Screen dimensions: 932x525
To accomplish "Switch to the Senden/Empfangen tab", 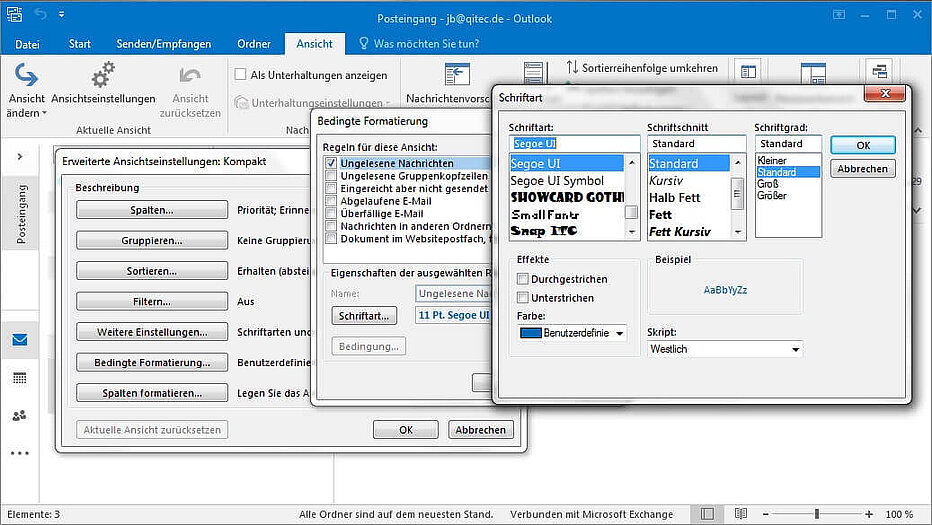I will pyautogui.click(x=163, y=44).
